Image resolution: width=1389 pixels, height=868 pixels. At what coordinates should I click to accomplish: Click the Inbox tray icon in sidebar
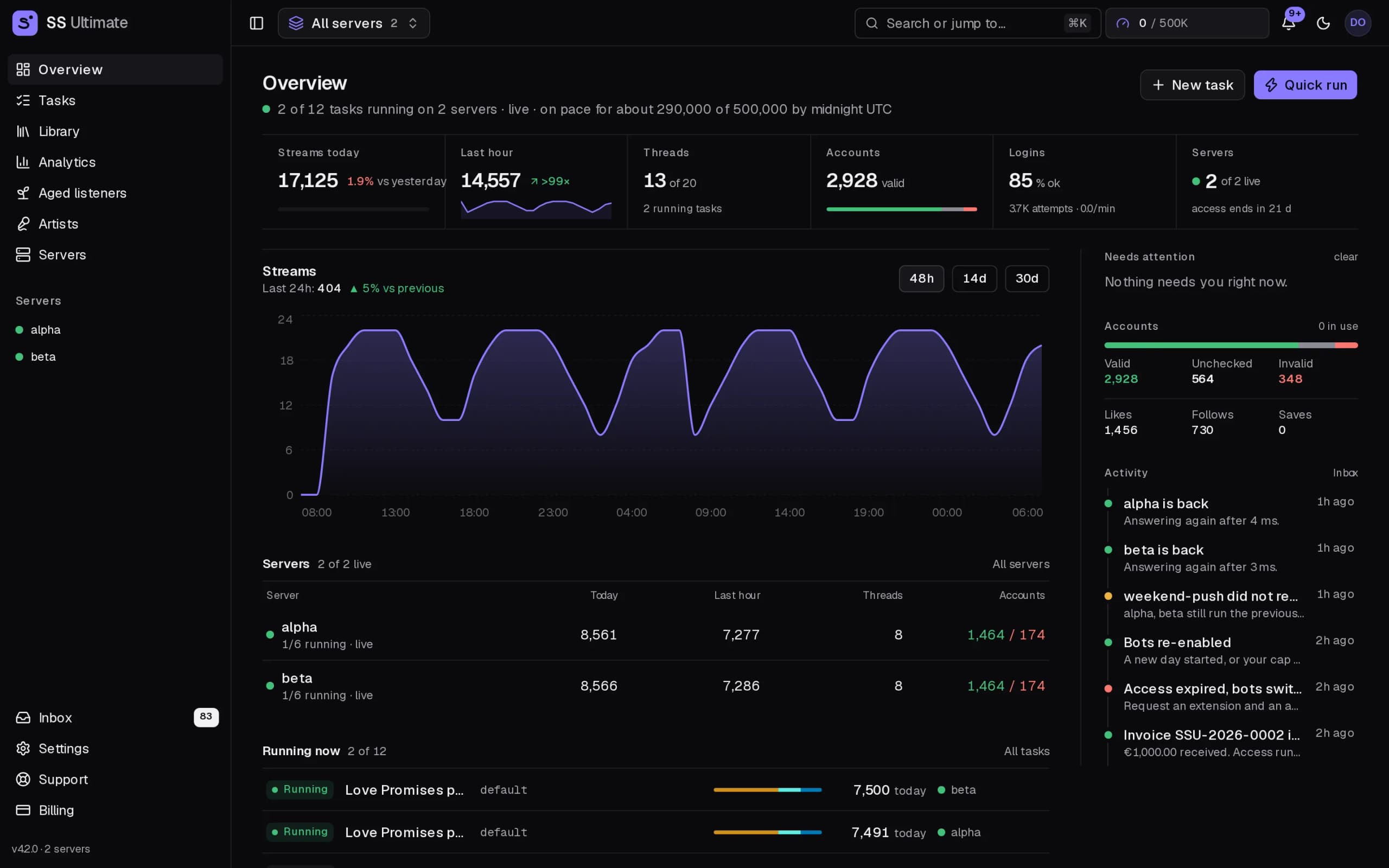23,718
